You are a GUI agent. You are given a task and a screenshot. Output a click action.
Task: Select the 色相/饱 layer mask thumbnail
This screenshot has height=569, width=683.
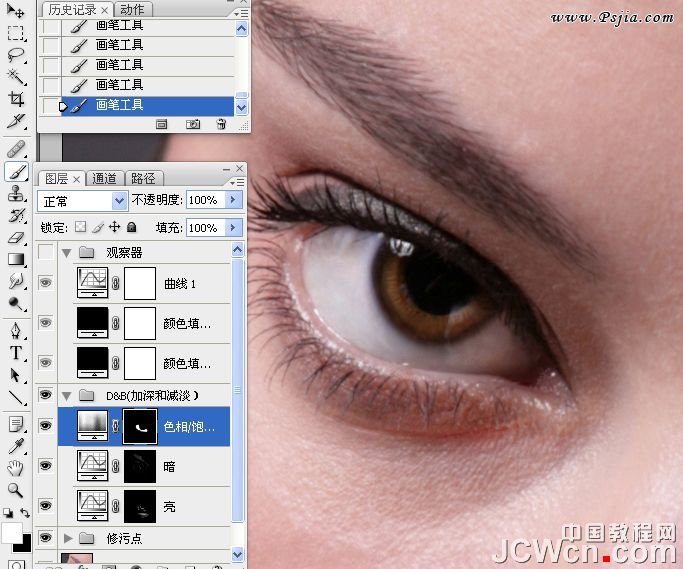[140, 426]
